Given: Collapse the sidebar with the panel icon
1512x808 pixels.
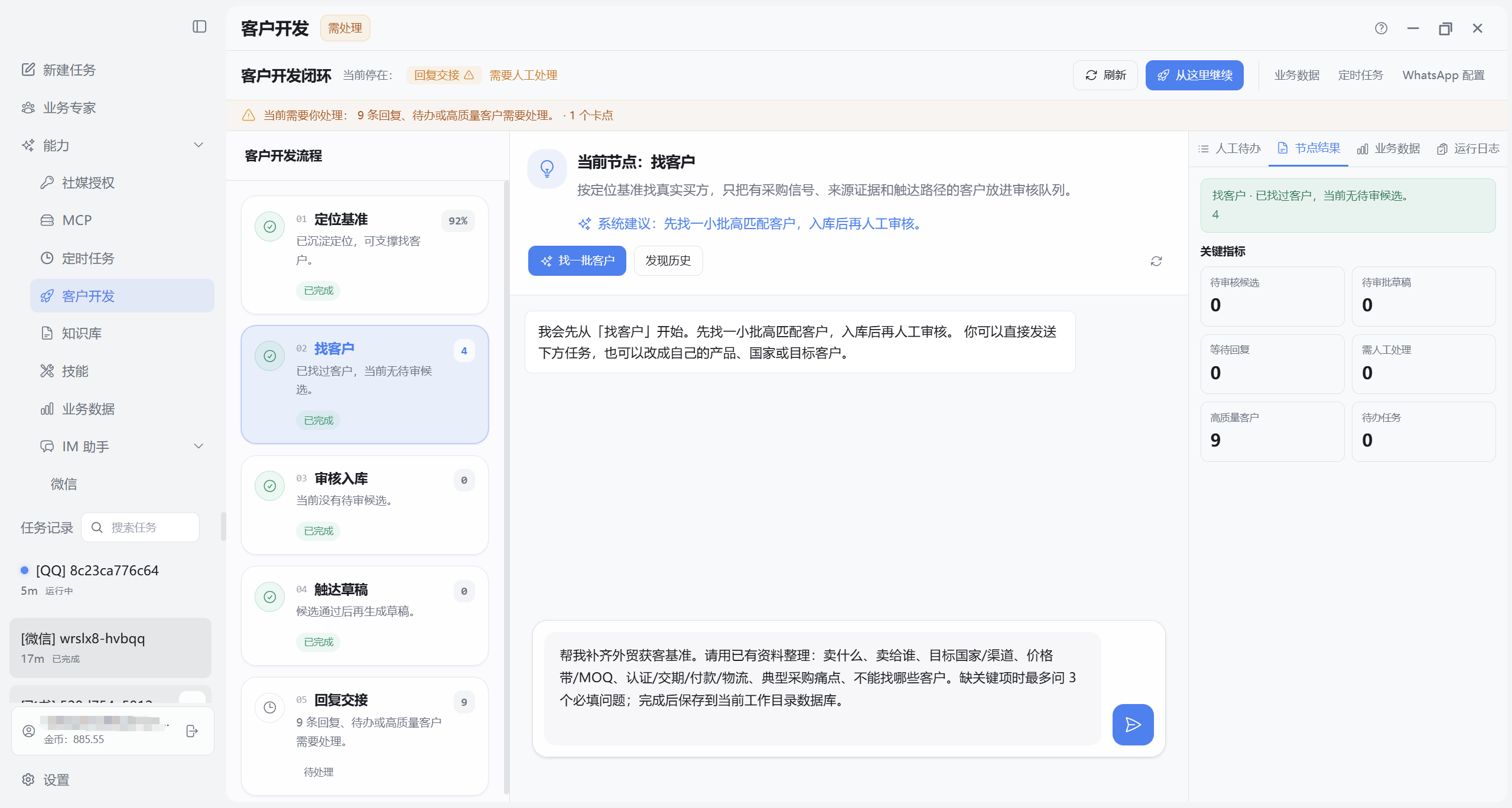Looking at the screenshot, I should (x=200, y=27).
